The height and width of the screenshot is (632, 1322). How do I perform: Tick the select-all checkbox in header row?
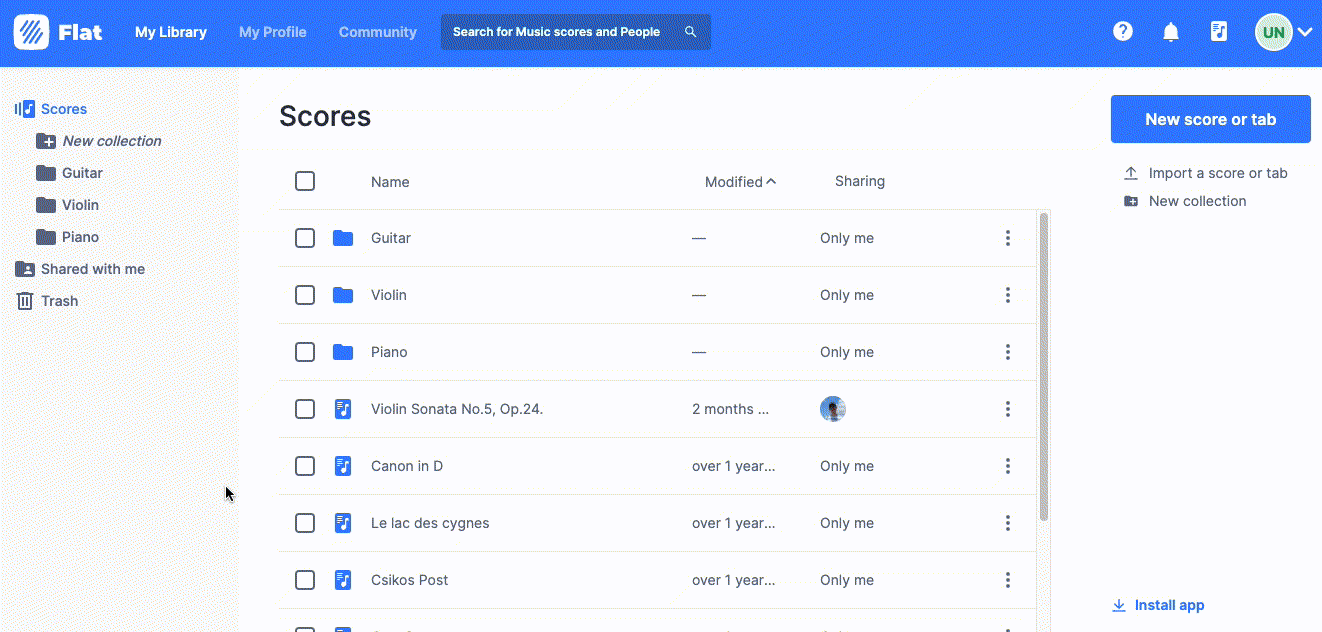pyautogui.click(x=305, y=181)
